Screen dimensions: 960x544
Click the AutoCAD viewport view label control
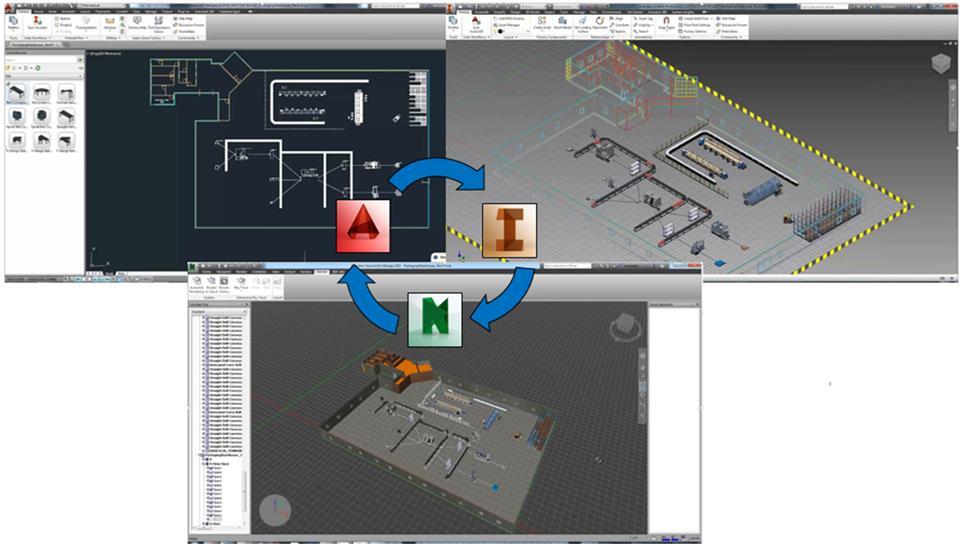[105, 54]
